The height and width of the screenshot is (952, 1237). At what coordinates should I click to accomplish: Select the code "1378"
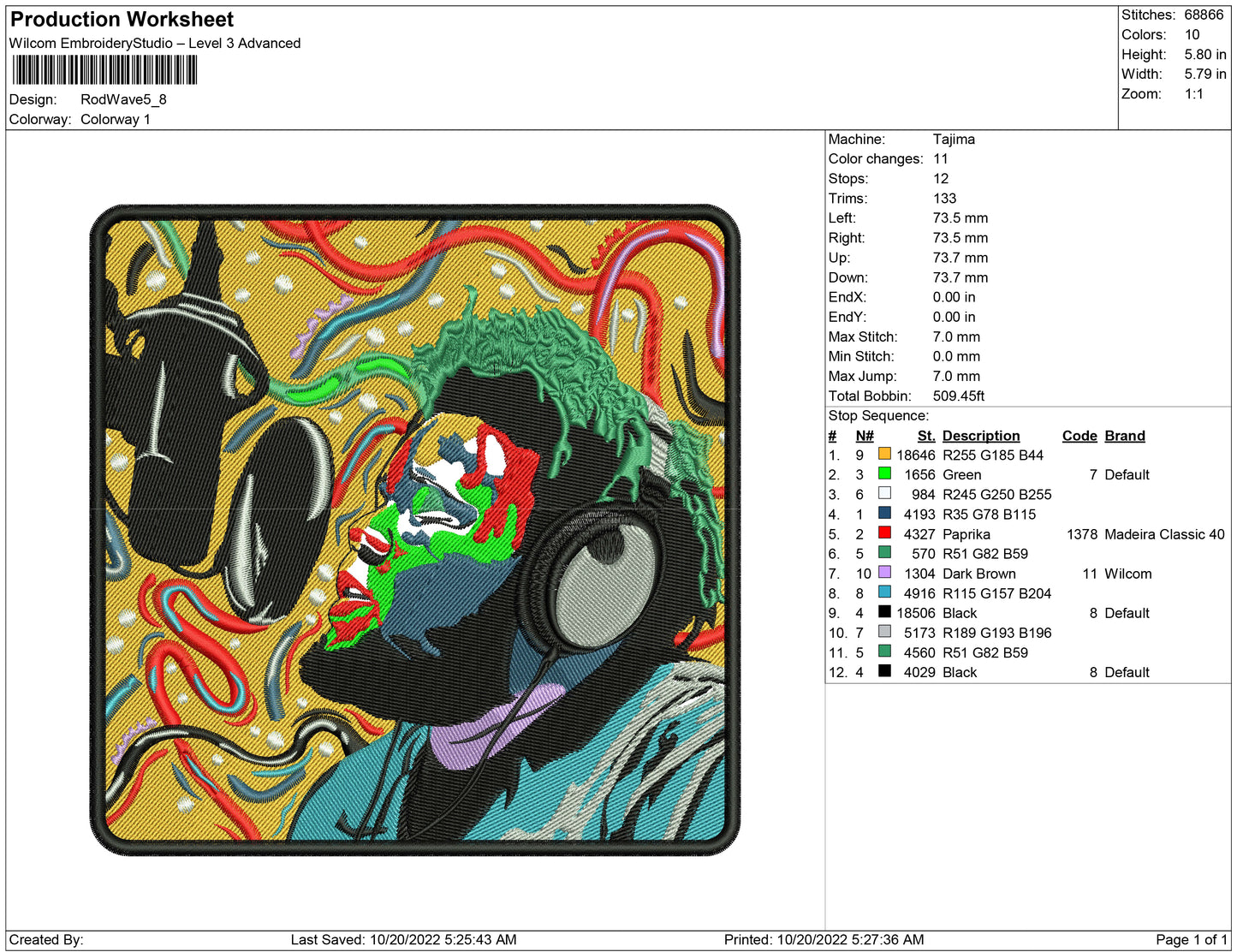[1082, 534]
